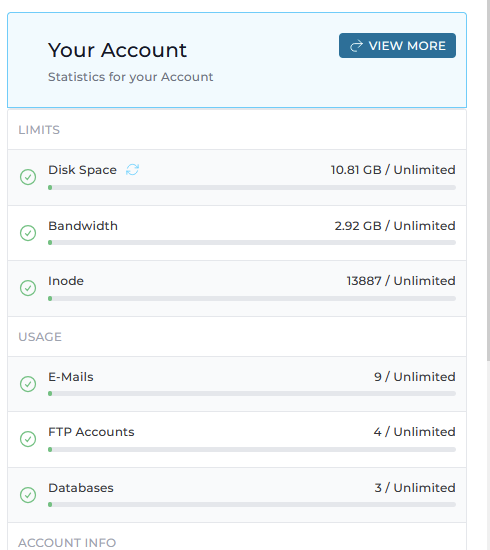The image size is (490, 550).
Task: Click the E-Mails green check icon
Action: pyautogui.click(x=28, y=384)
